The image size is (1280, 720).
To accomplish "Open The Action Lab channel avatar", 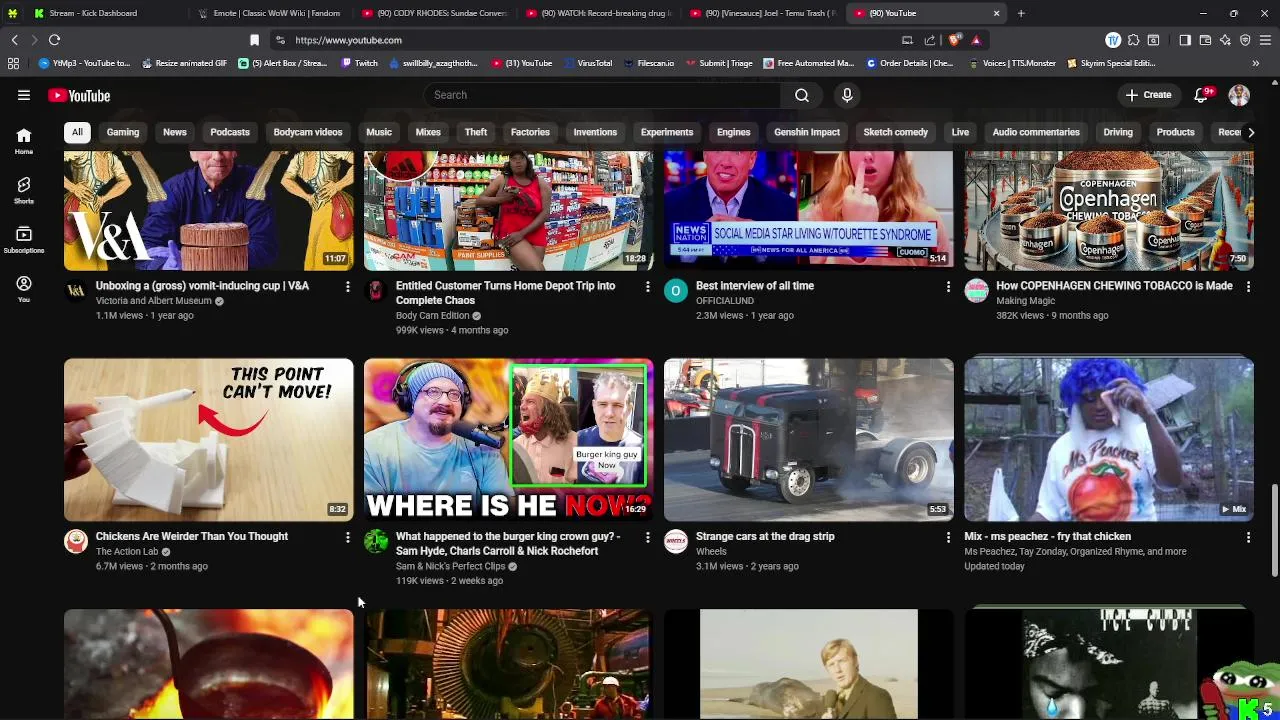I will [76, 541].
